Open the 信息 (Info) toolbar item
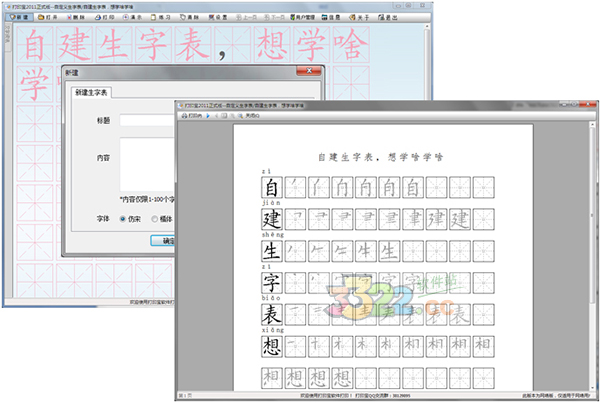The height and width of the screenshot is (403, 600). point(331,17)
